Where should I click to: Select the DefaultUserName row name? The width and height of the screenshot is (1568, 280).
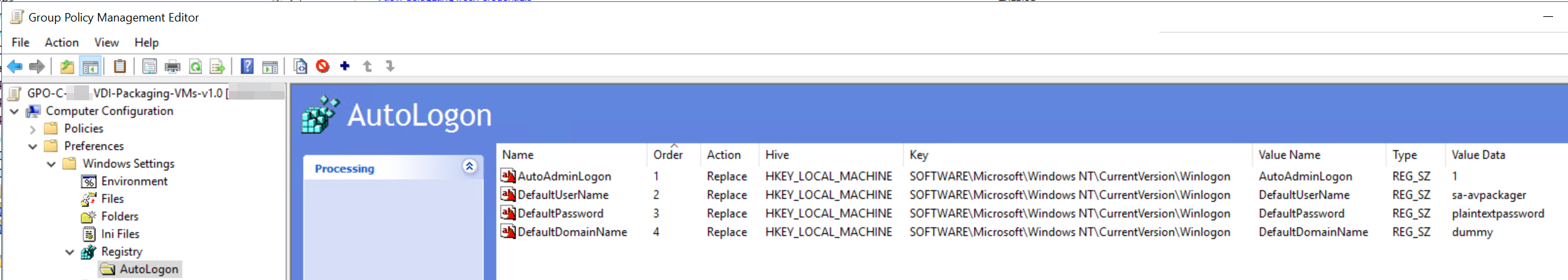pyautogui.click(x=563, y=195)
